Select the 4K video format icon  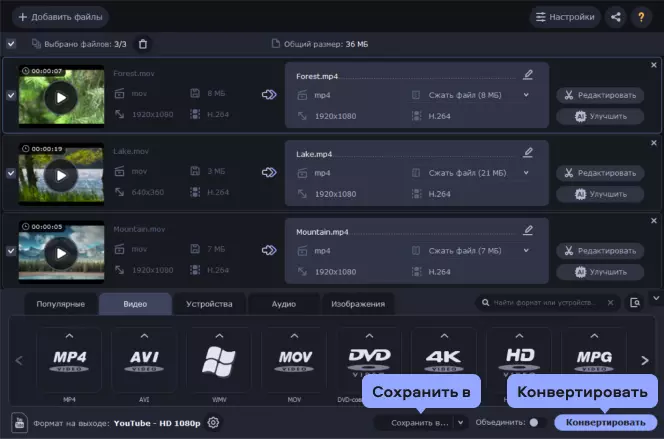tap(444, 359)
